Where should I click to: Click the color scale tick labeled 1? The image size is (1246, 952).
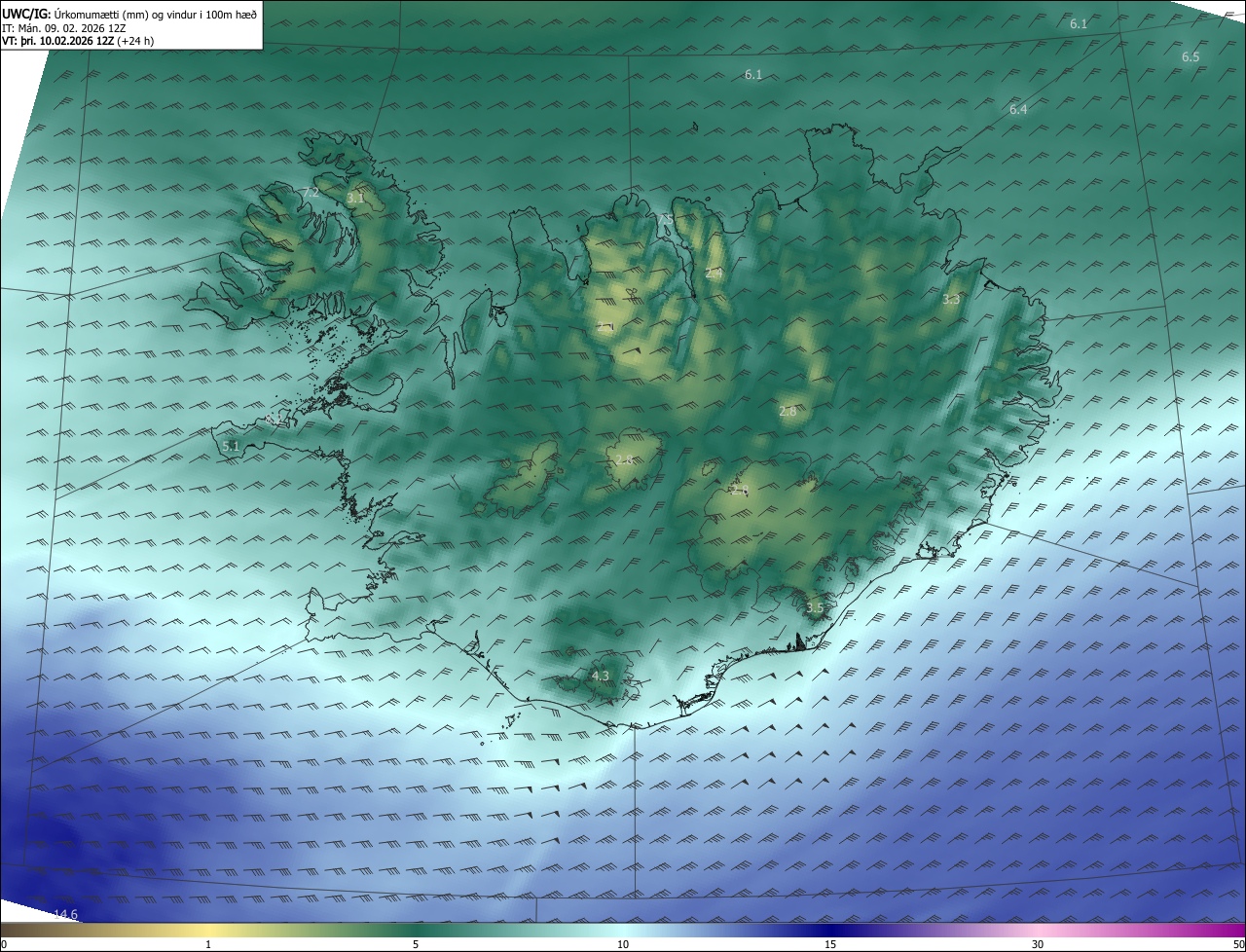209,944
